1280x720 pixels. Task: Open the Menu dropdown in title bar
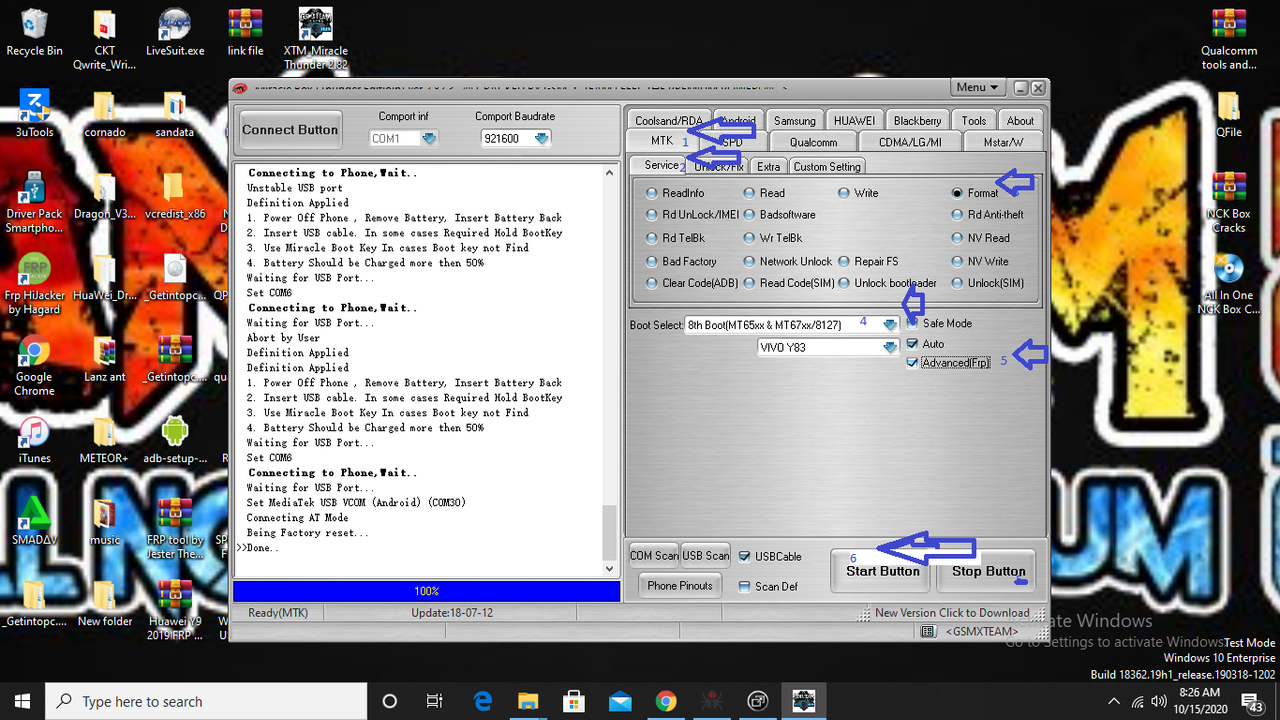click(x=977, y=88)
